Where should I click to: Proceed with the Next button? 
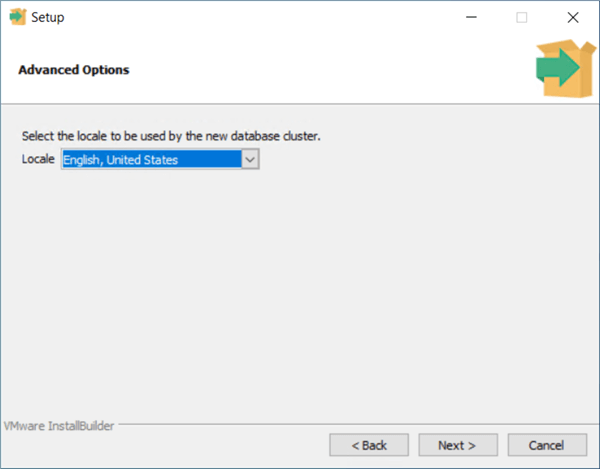(458, 444)
